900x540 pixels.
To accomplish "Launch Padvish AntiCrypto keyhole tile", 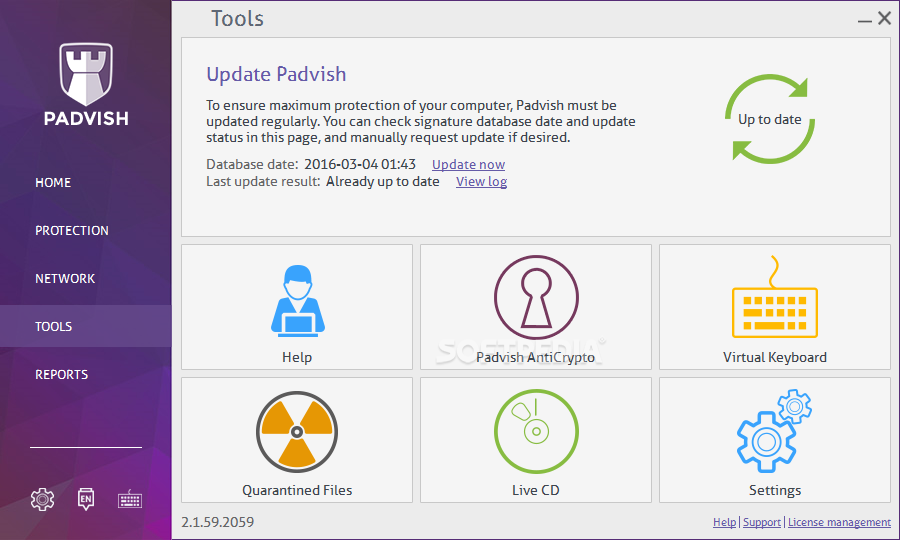I will click(x=536, y=307).
